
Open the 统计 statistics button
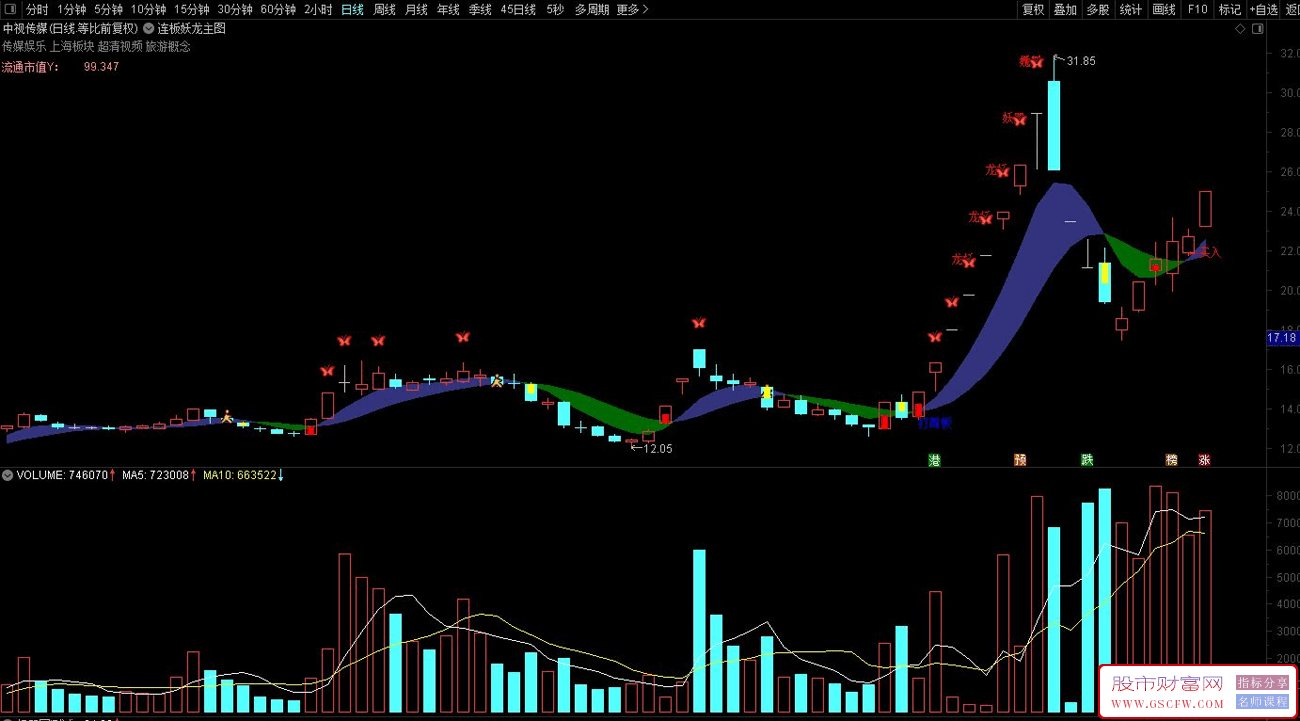tap(1131, 9)
